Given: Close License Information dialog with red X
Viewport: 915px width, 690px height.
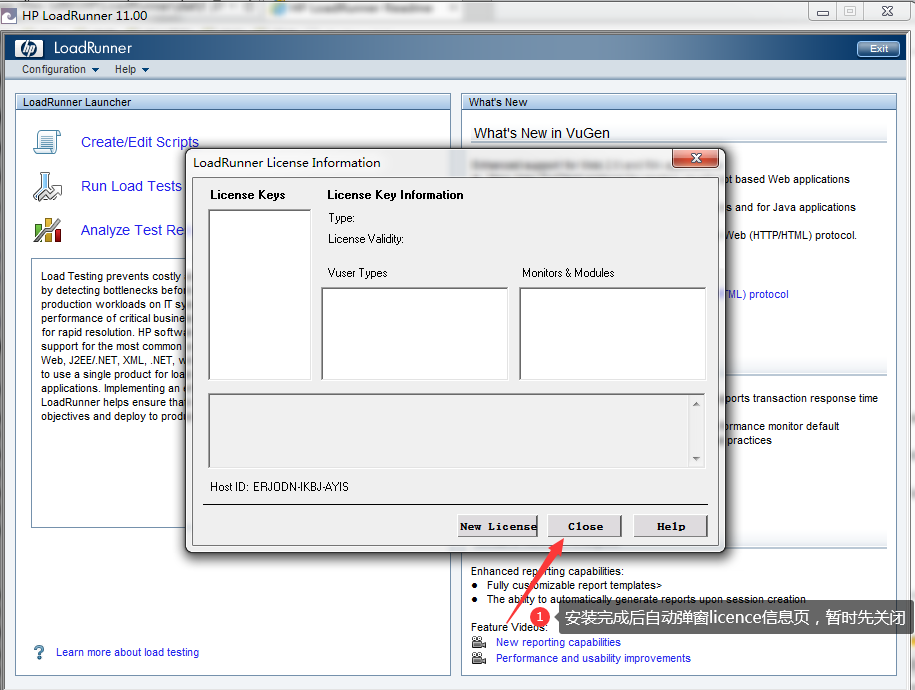Looking at the screenshot, I should point(696,158).
